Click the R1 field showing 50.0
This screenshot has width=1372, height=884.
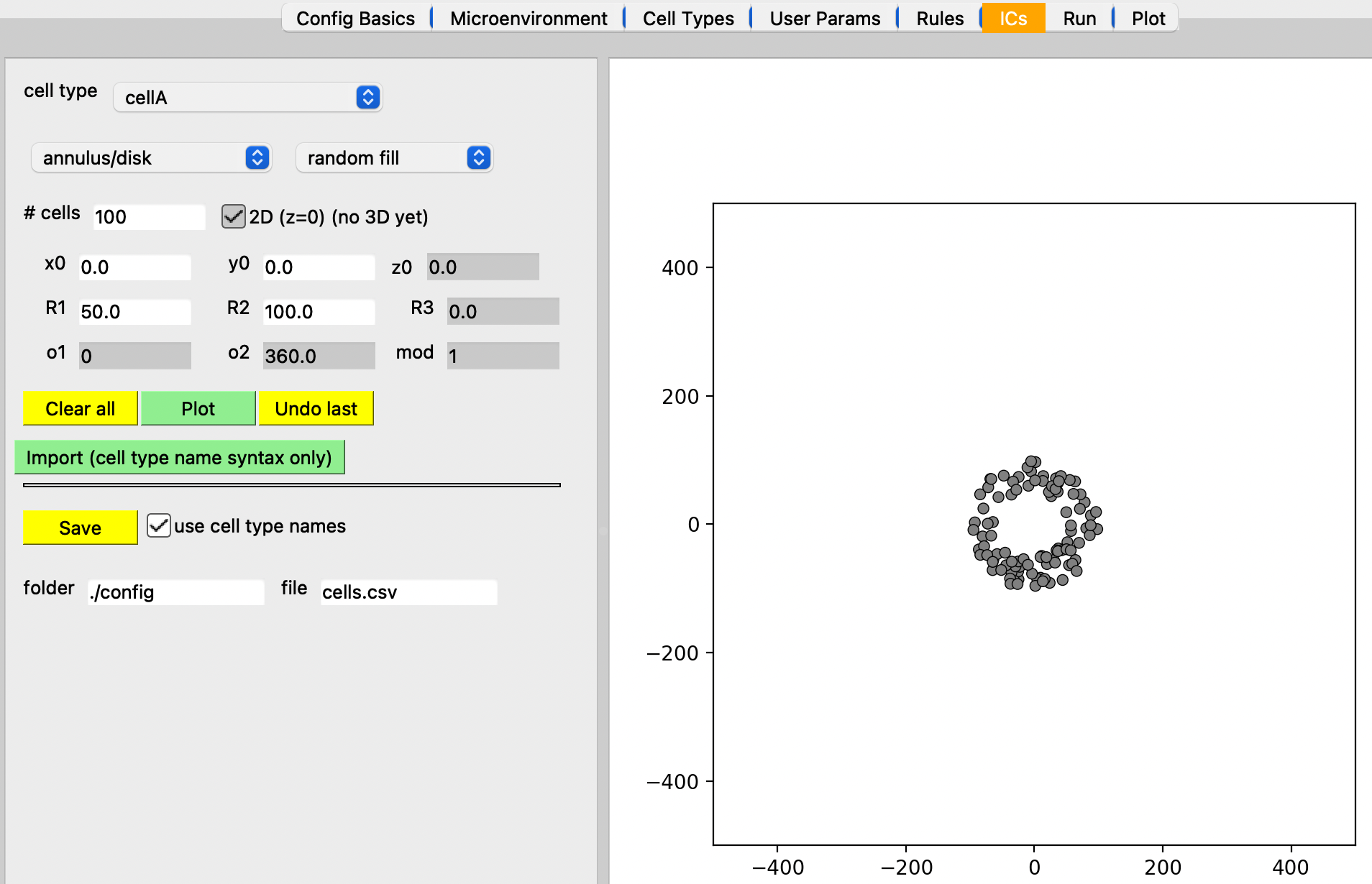tap(134, 311)
